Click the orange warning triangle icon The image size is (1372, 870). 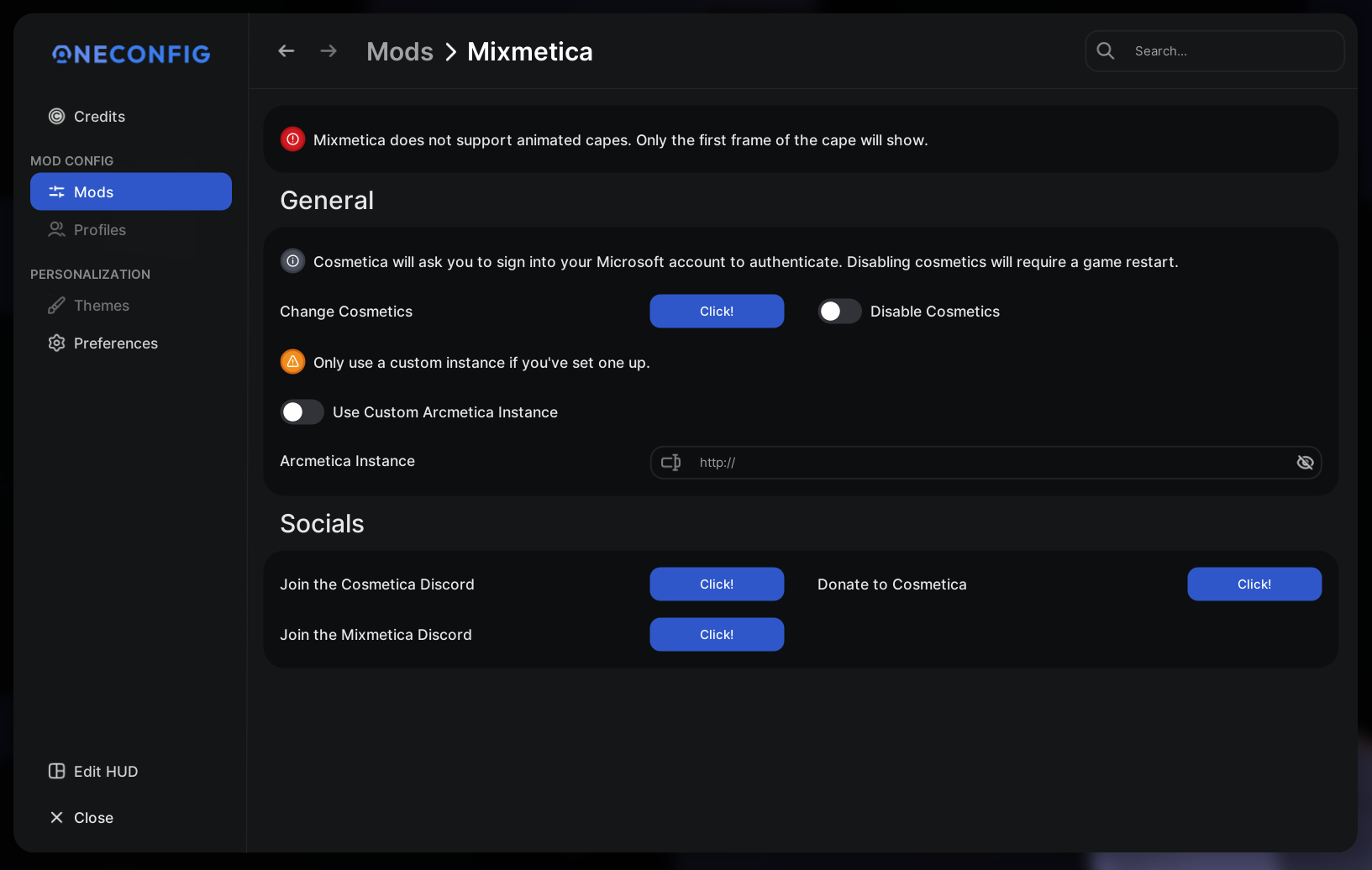[292, 362]
